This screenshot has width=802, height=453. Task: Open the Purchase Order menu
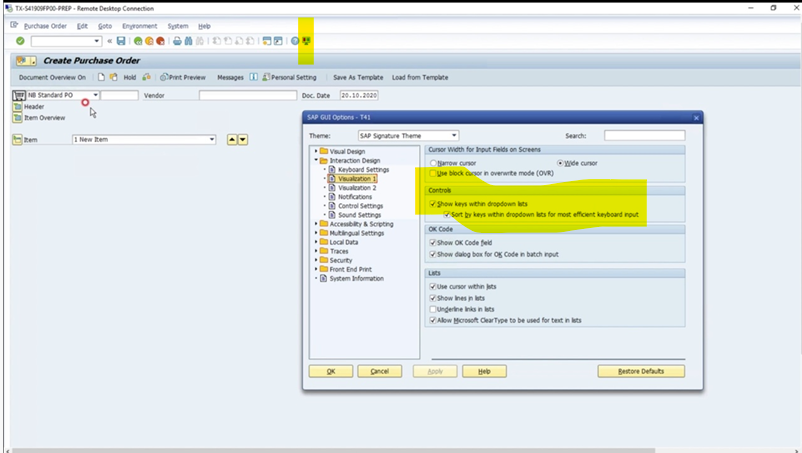[45, 26]
